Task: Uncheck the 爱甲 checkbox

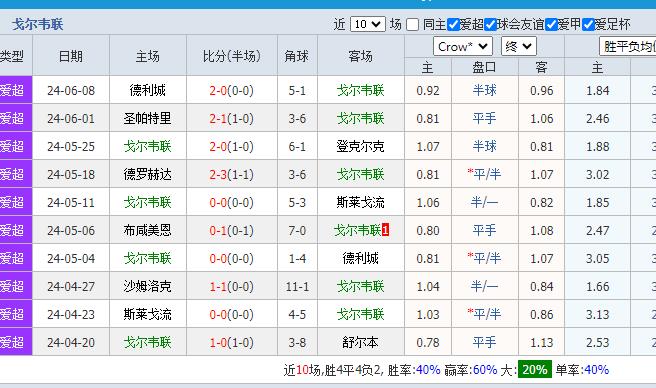Action: click(551, 24)
